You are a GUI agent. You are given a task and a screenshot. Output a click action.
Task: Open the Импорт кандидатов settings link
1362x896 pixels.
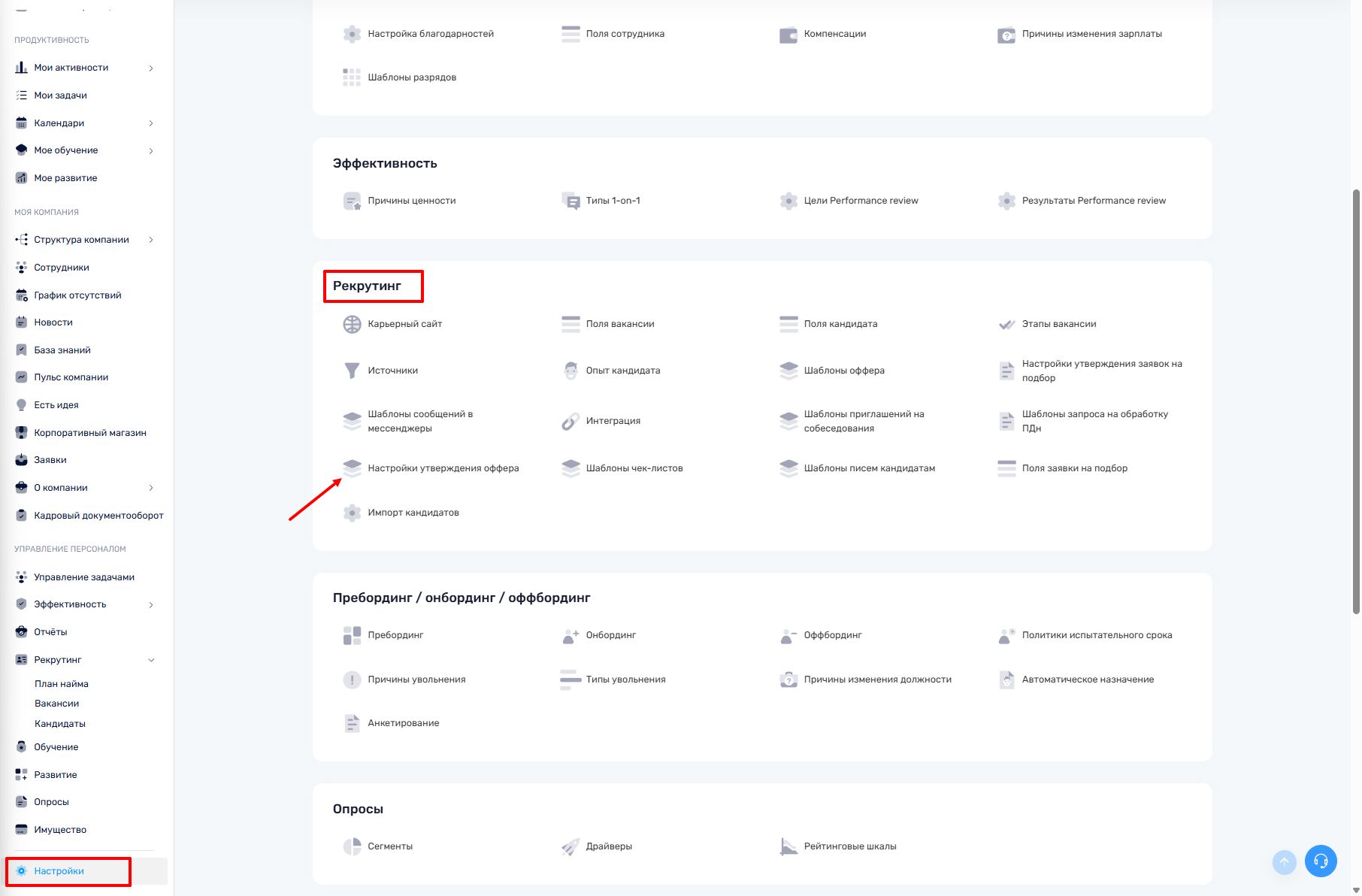click(413, 513)
